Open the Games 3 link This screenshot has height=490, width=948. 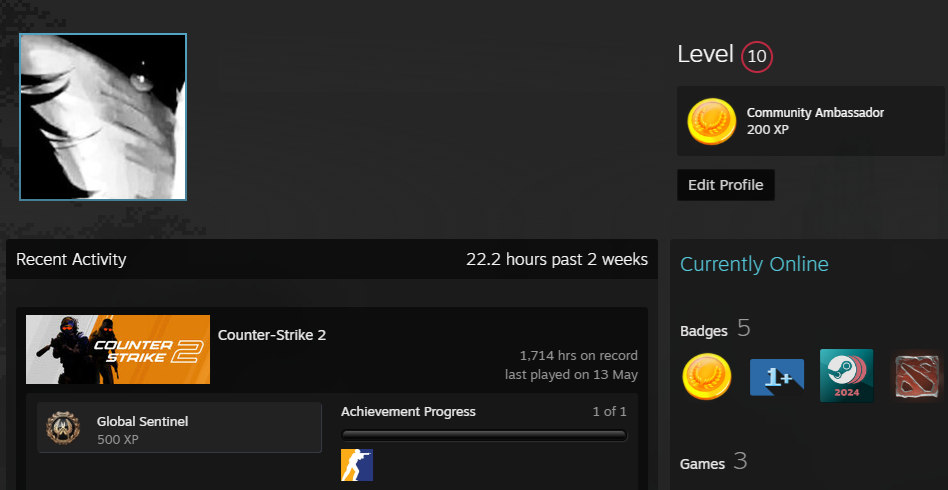(713, 463)
